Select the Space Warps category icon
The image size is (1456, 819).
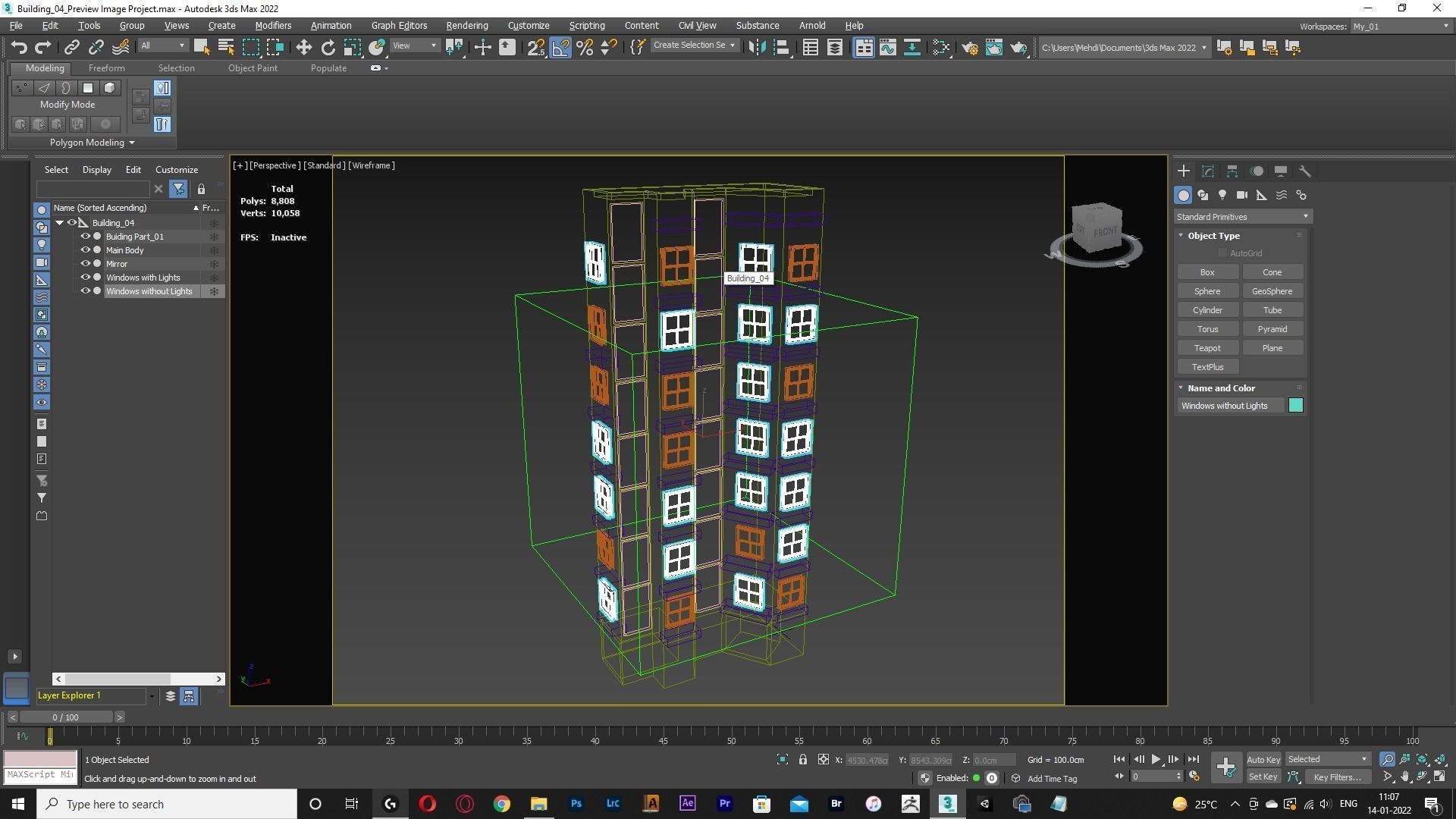(1282, 195)
